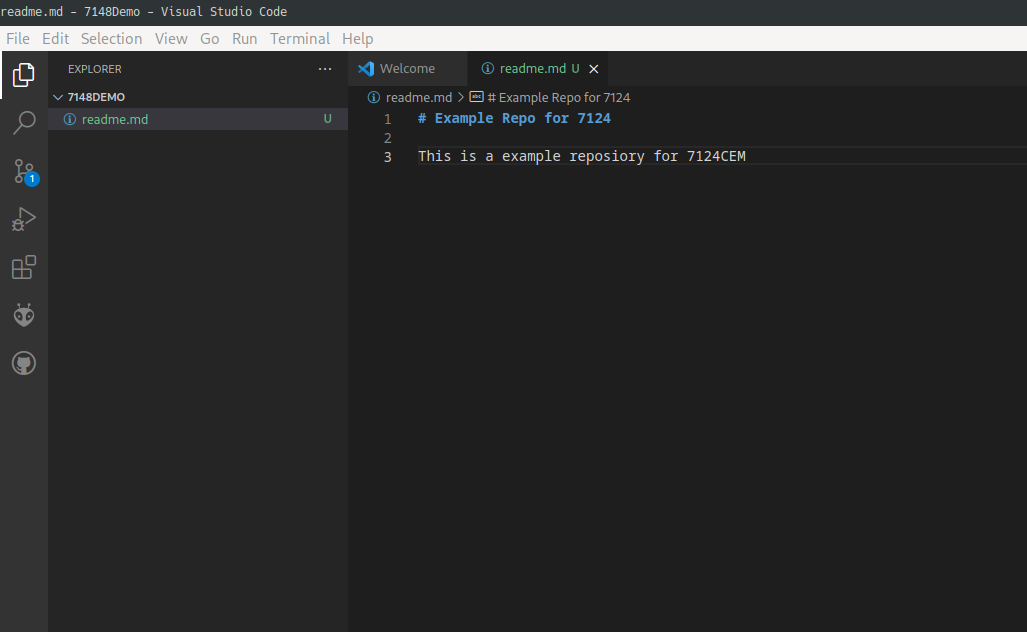Open the Extensions view icon
Image resolution: width=1027 pixels, height=632 pixels.
pos(24,267)
